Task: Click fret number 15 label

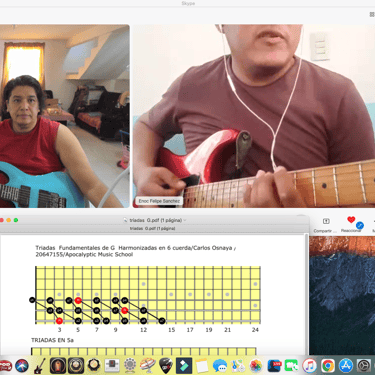Action: click(171, 330)
